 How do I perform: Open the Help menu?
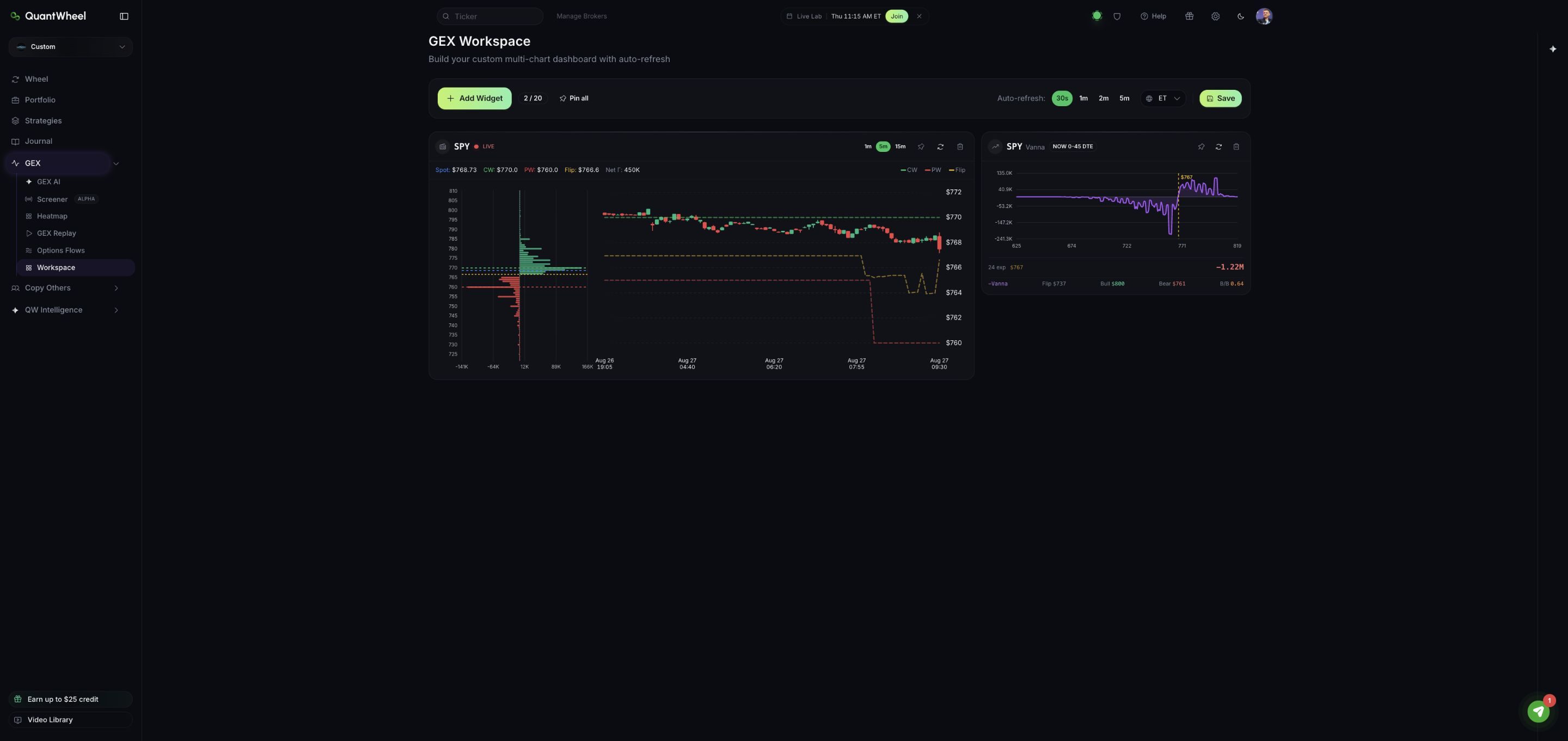coord(1153,16)
